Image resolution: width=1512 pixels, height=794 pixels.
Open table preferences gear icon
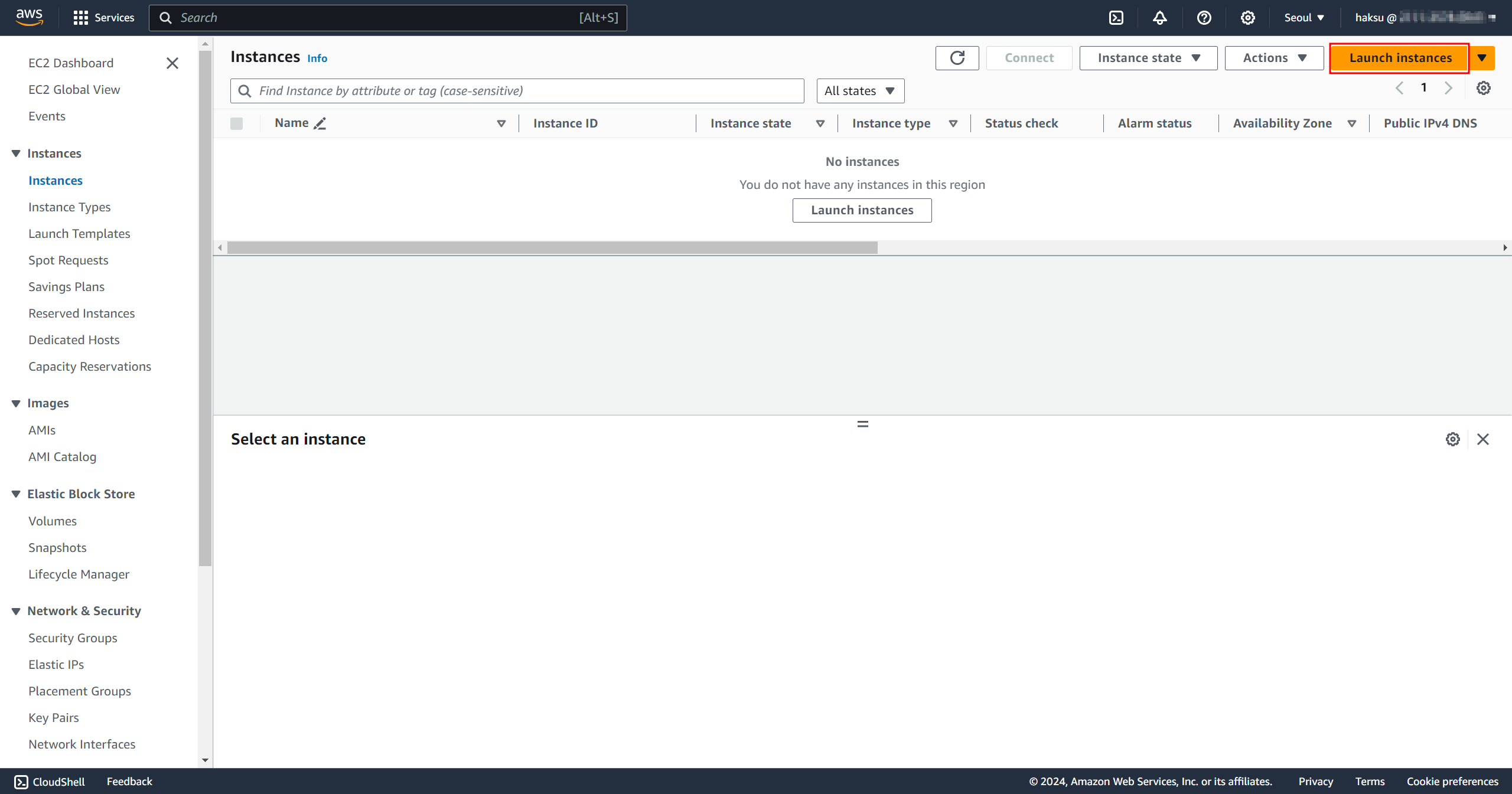(1483, 88)
